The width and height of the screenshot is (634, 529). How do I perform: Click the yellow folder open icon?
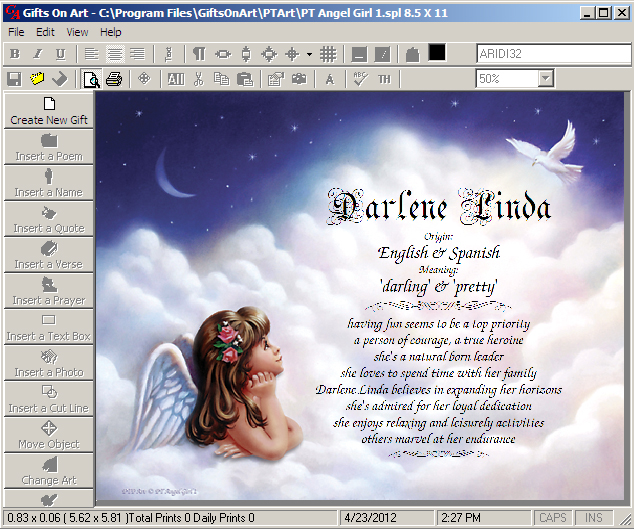[x=37, y=79]
